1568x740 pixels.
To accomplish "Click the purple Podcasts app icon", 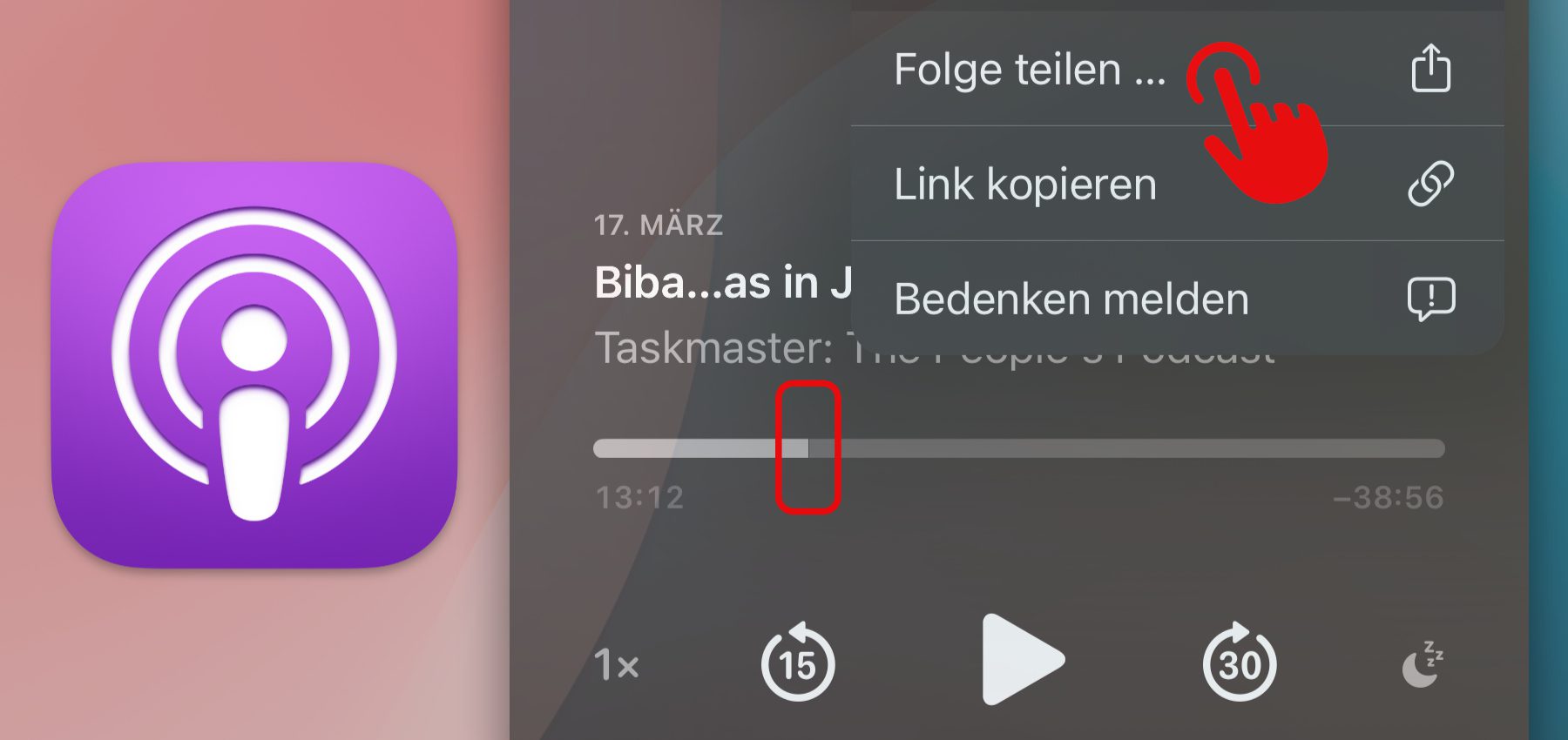I will click(254, 366).
